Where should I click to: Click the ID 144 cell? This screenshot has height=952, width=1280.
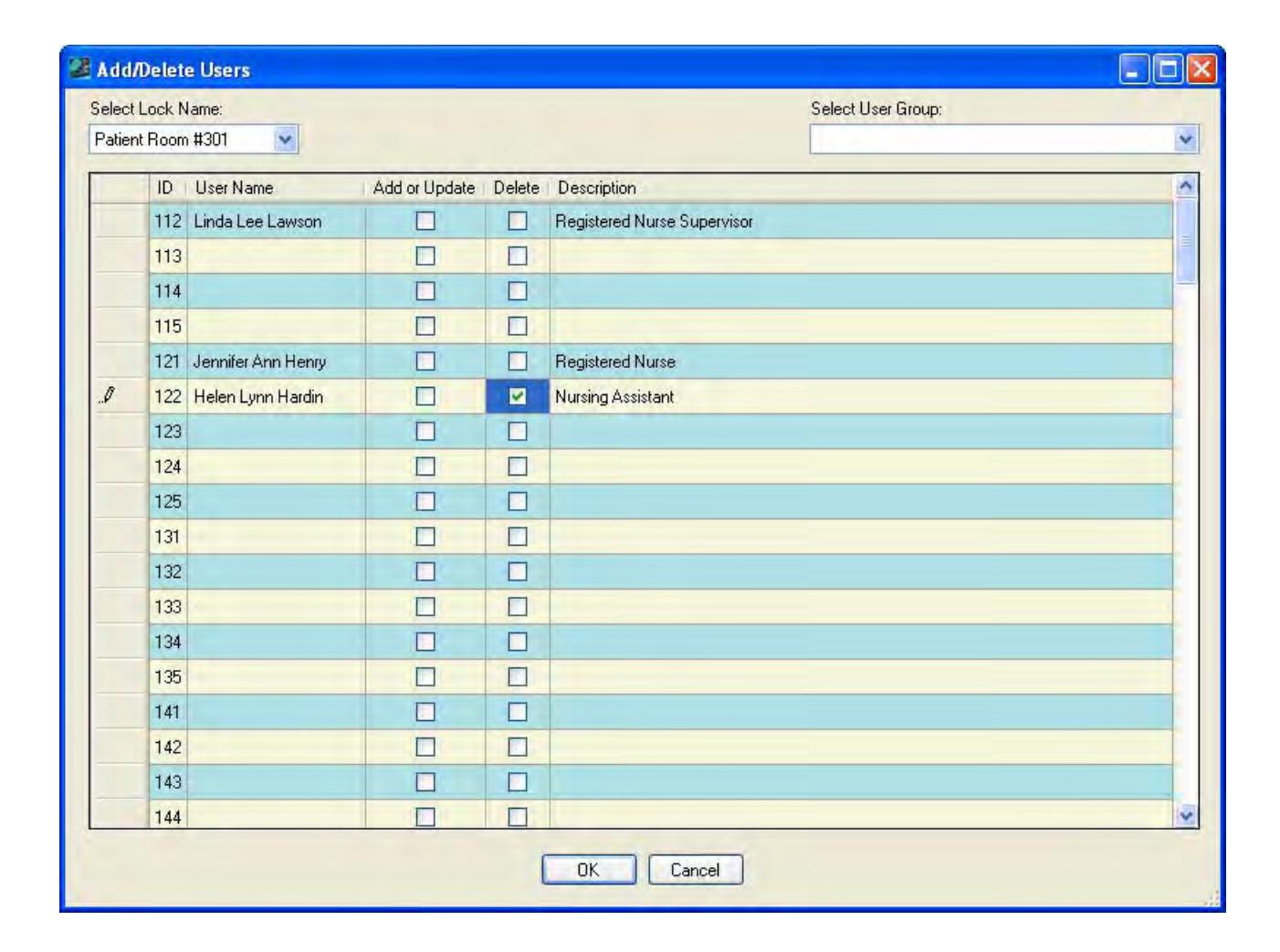[x=168, y=815]
